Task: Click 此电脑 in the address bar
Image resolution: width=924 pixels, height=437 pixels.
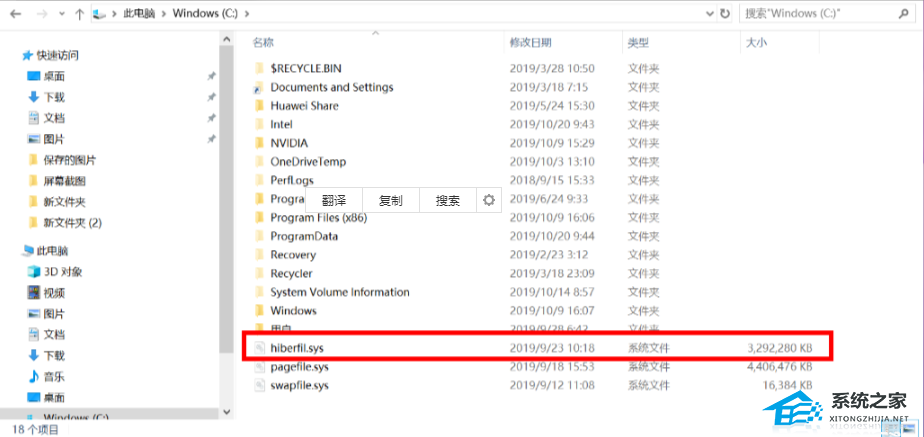Action: (138, 14)
